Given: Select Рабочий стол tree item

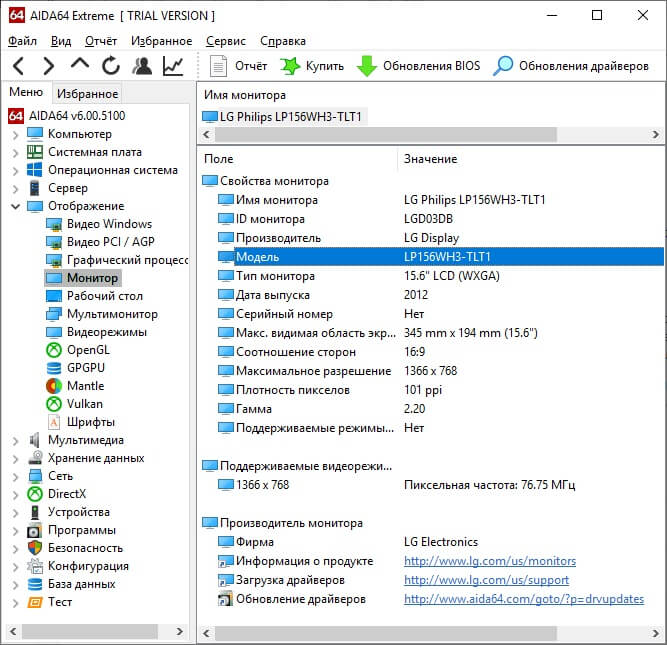Looking at the screenshot, I should pyautogui.click(x=94, y=296).
